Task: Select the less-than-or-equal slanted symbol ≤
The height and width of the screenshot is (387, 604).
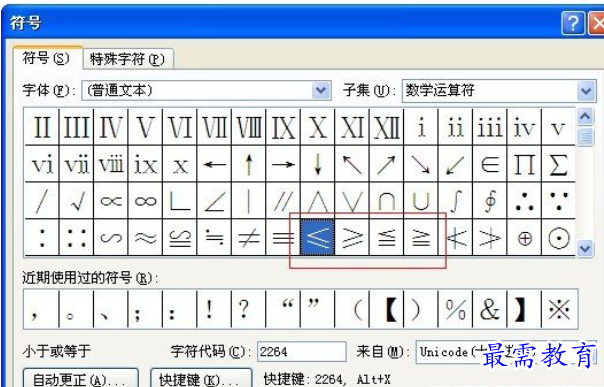Action: point(317,237)
